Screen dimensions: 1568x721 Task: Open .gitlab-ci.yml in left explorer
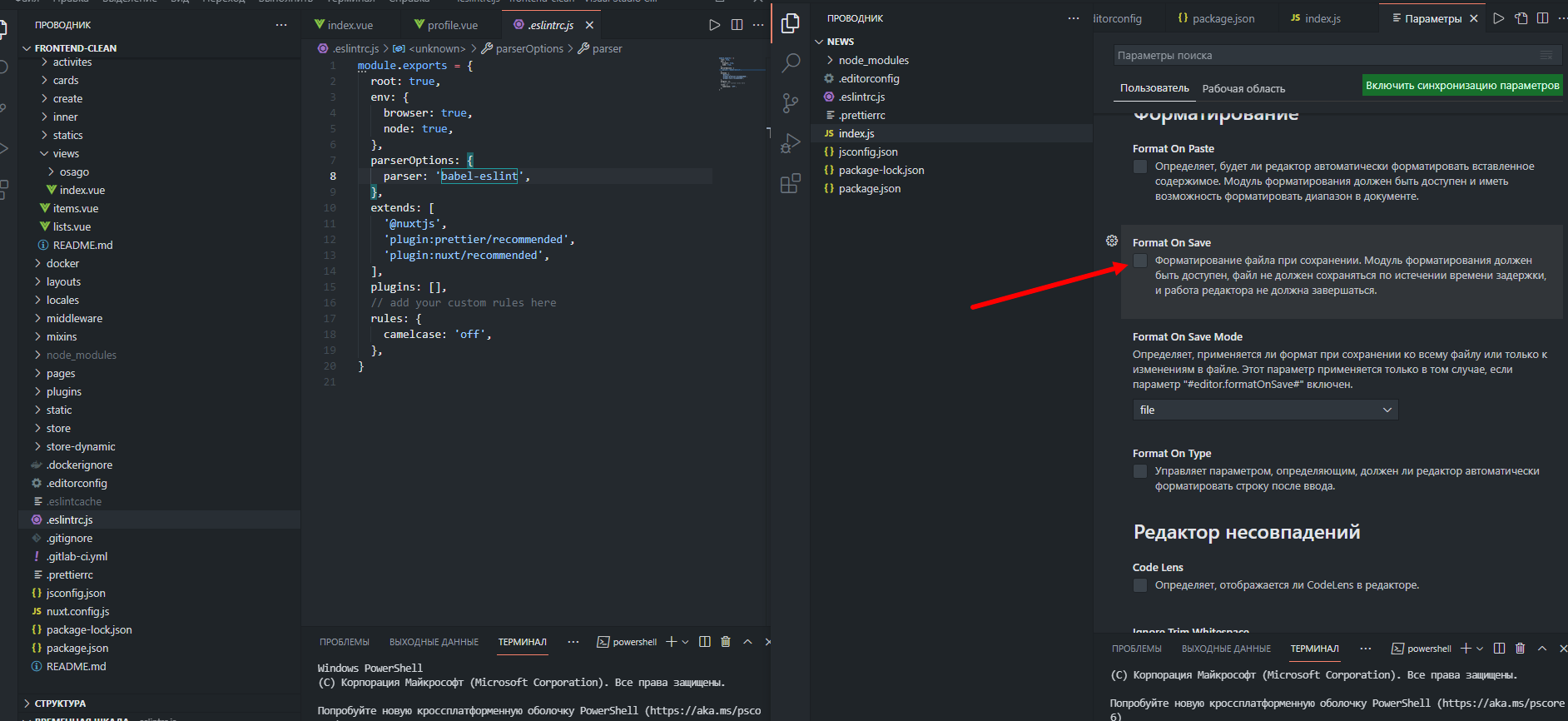tap(77, 556)
